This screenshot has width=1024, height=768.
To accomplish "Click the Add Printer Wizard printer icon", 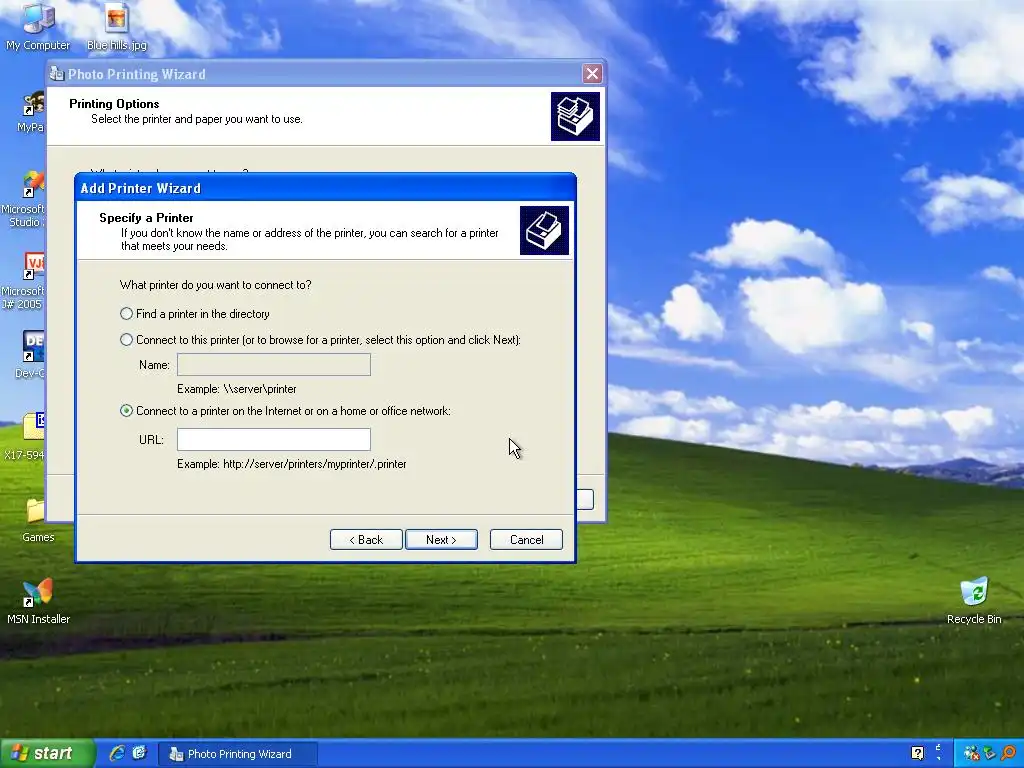I will point(544,231).
